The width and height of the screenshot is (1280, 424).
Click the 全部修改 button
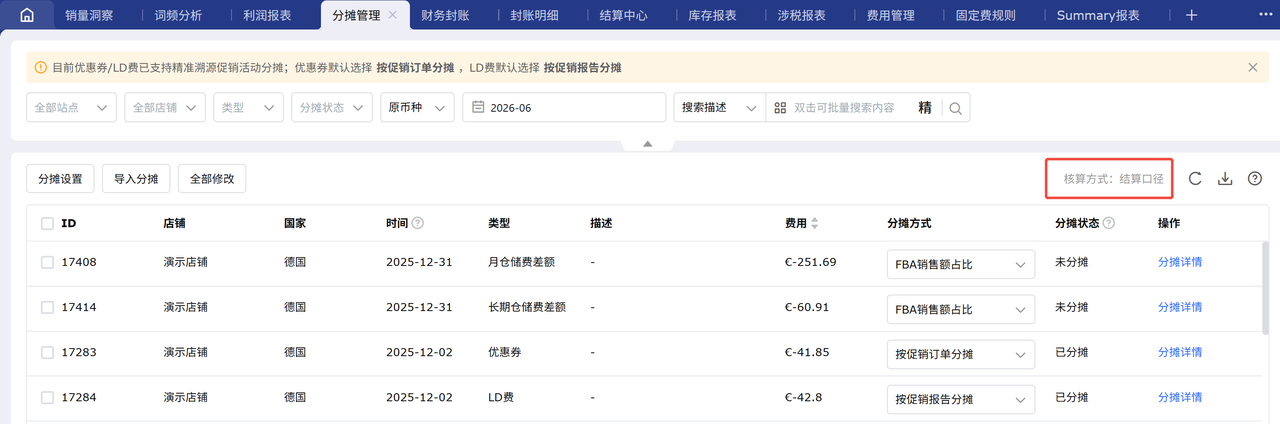tap(212, 179)
